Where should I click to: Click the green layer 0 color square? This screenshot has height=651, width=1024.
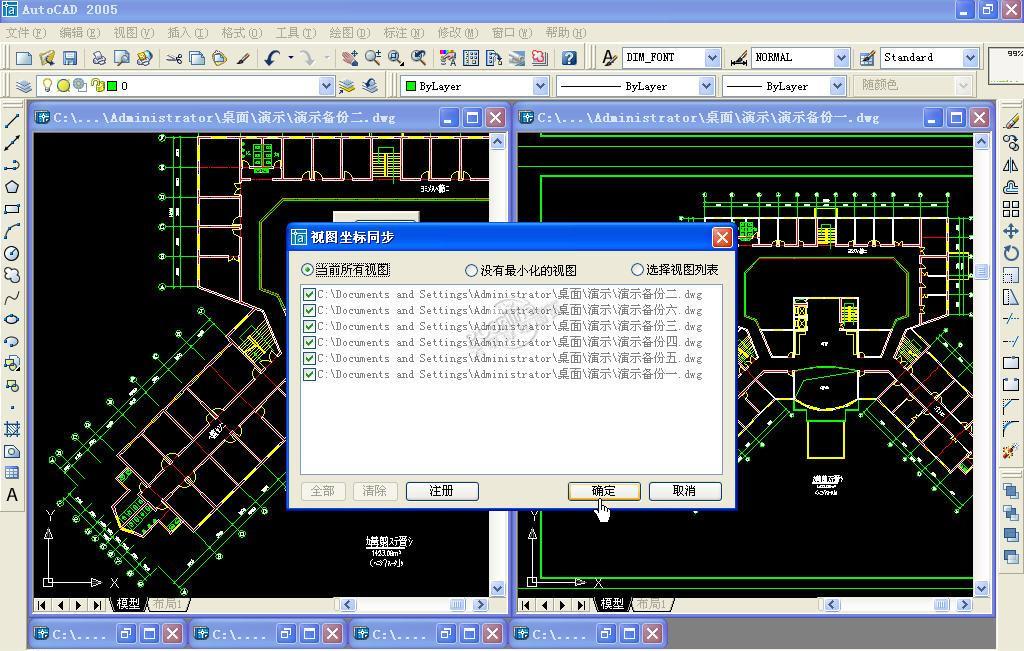[x=112, y=86]
